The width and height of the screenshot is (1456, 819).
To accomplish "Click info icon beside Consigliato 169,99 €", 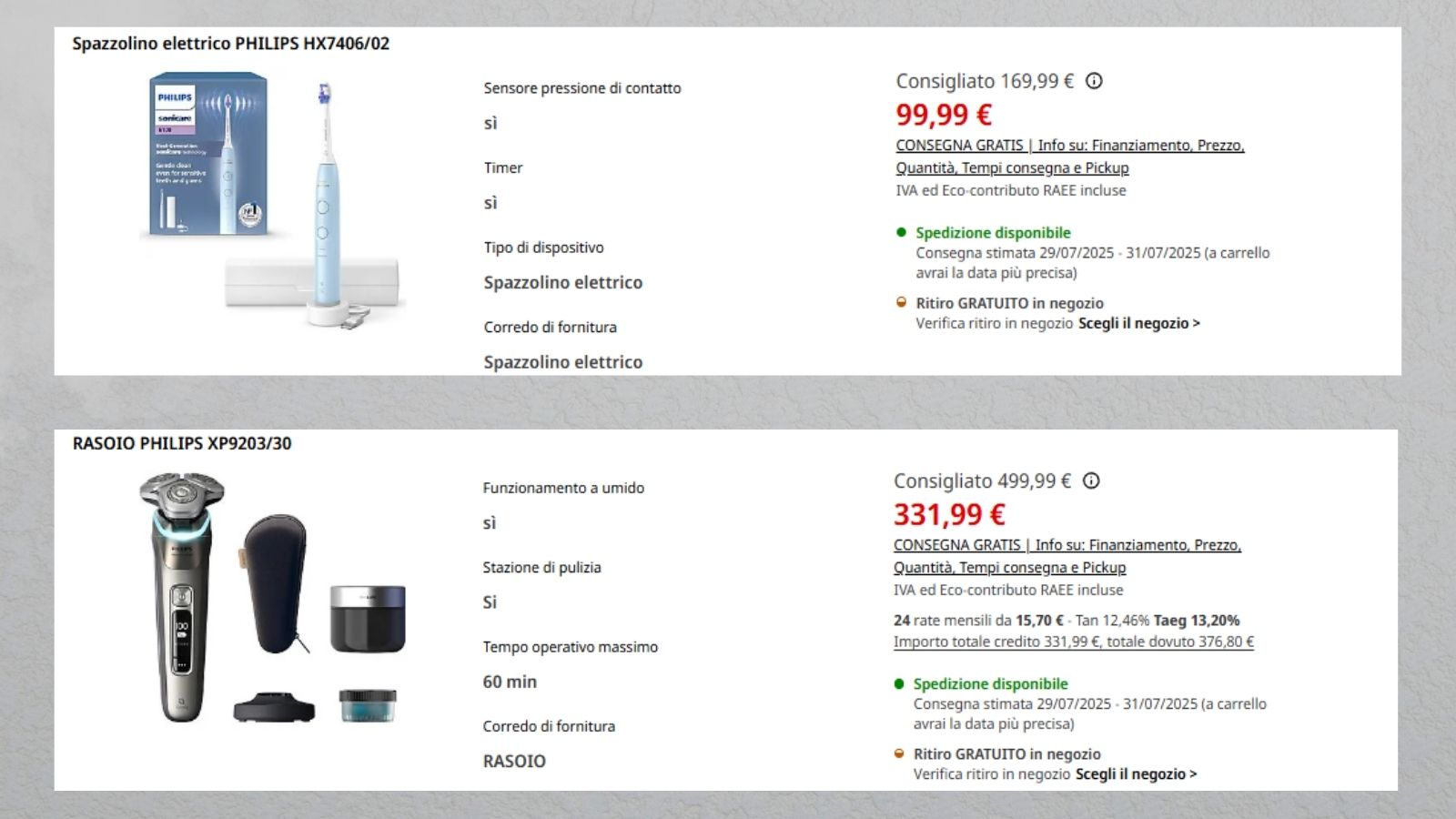I will coord(1094,81).
